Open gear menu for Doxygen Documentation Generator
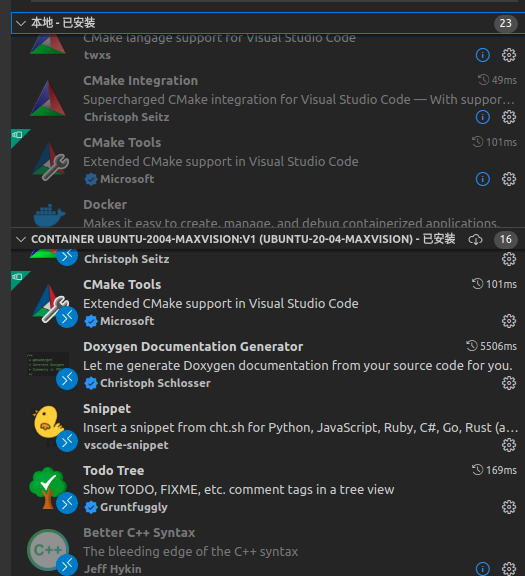The width and height of the screenshot is (525, 576). point(509,383)
